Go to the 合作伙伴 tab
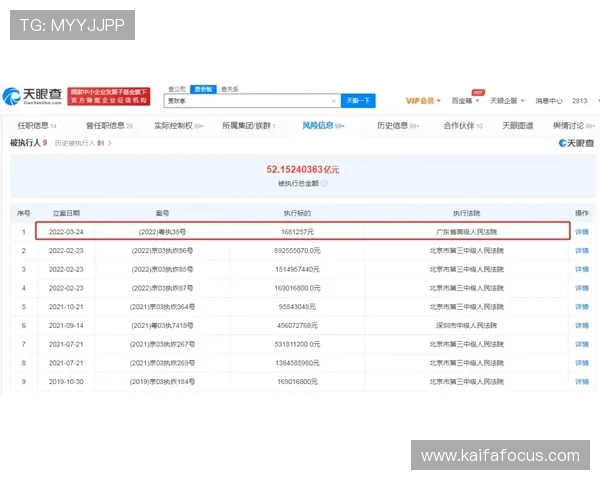 tap(461, 126)
